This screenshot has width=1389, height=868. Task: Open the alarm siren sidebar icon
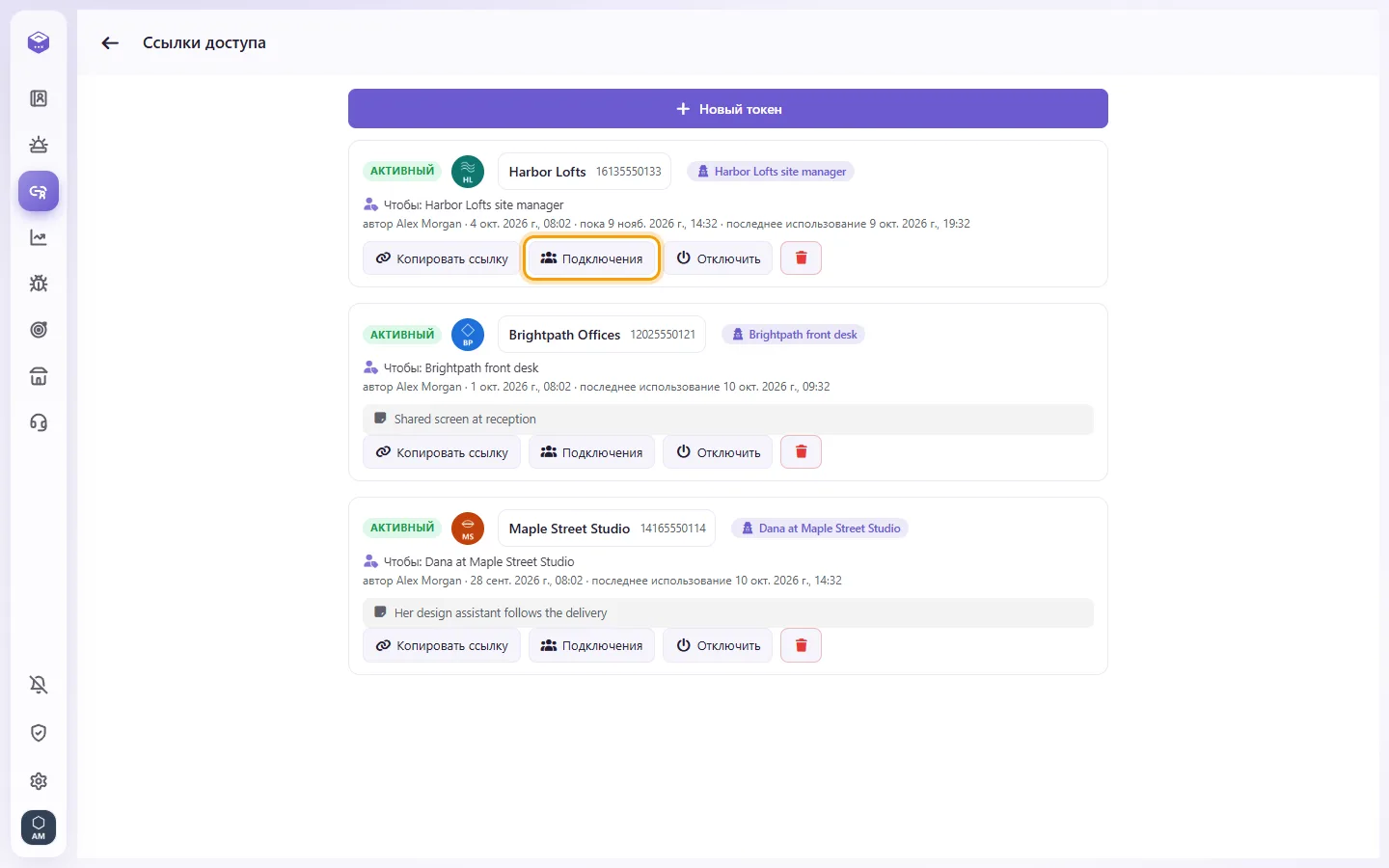click(x=39, y=145)
